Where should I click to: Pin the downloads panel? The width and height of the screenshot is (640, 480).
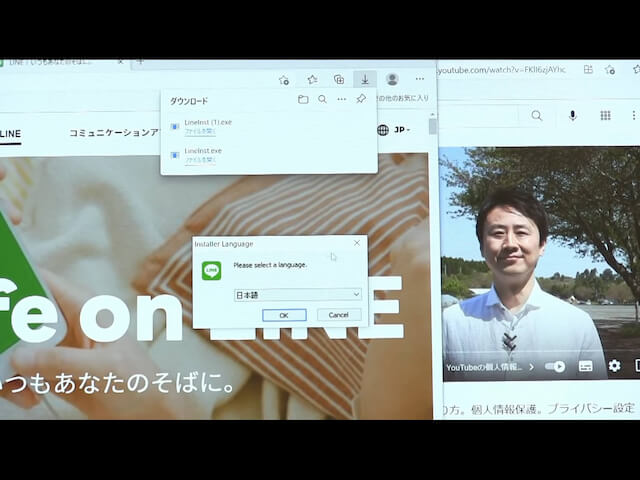coord(361,99)
